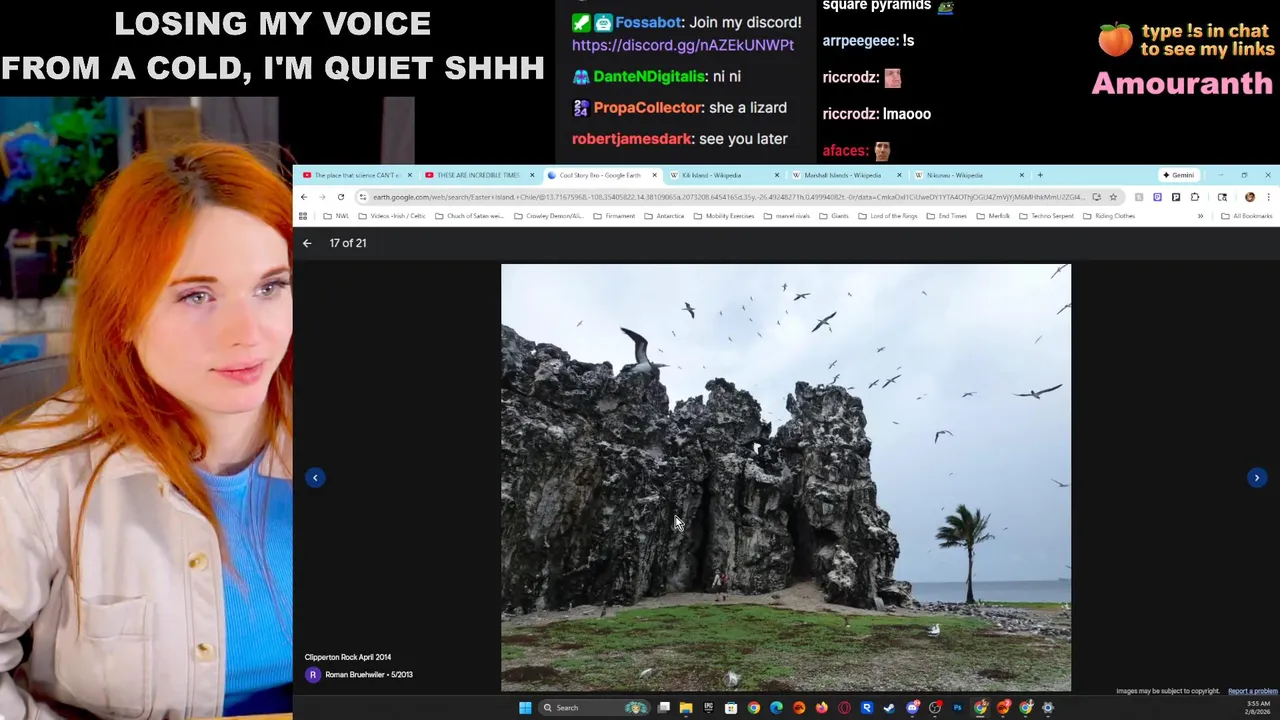1280x720 pixels.
Task: Toggle the bookmark star in the address bar
Action: [1113, 197]
